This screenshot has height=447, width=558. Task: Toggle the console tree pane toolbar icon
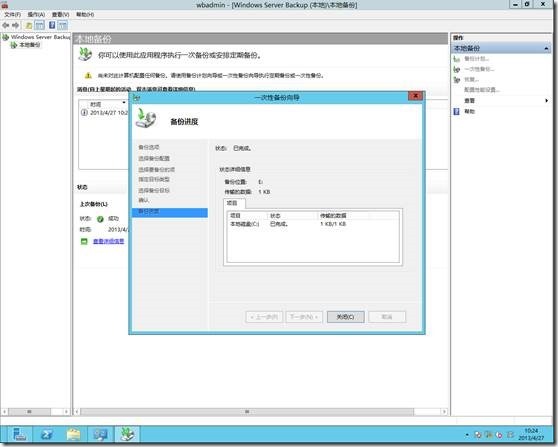click(x=40, y=25)
